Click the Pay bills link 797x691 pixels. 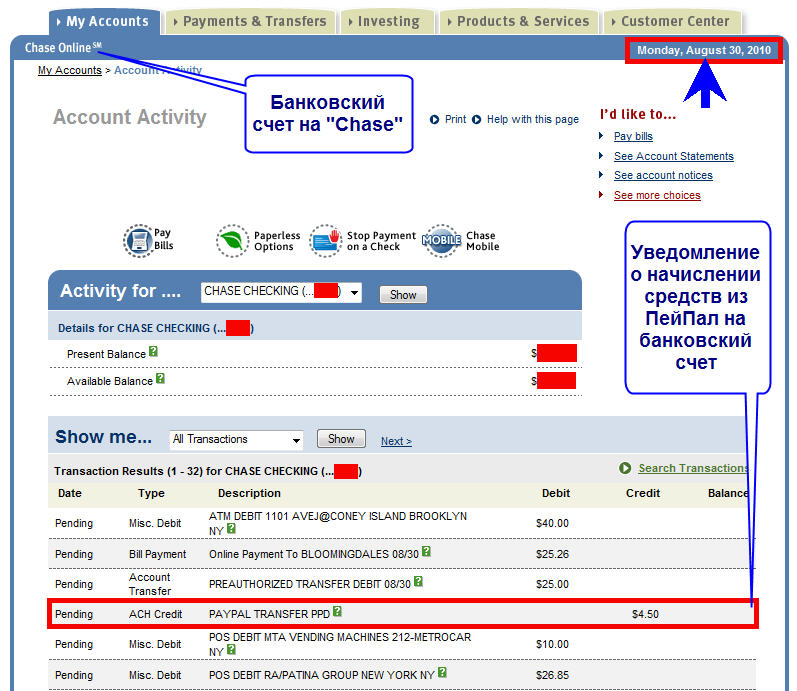(x=633, y=136)
